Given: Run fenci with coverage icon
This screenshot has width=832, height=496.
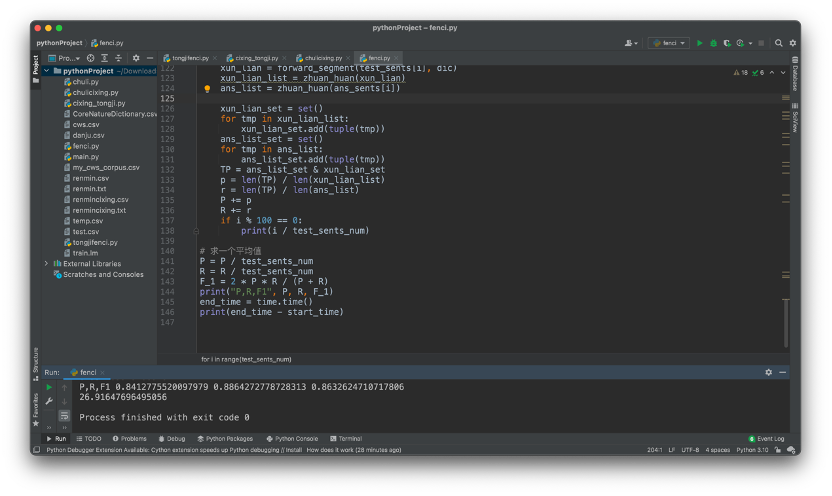Looking at the screenshot, I should (727, 43).
